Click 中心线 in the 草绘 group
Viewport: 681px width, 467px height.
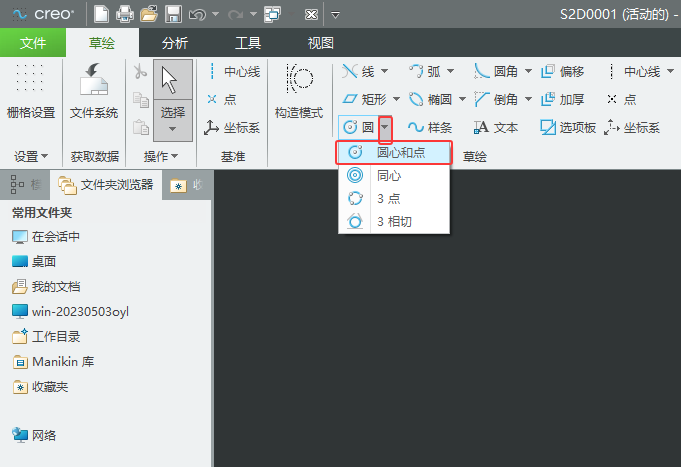[634, 71]
